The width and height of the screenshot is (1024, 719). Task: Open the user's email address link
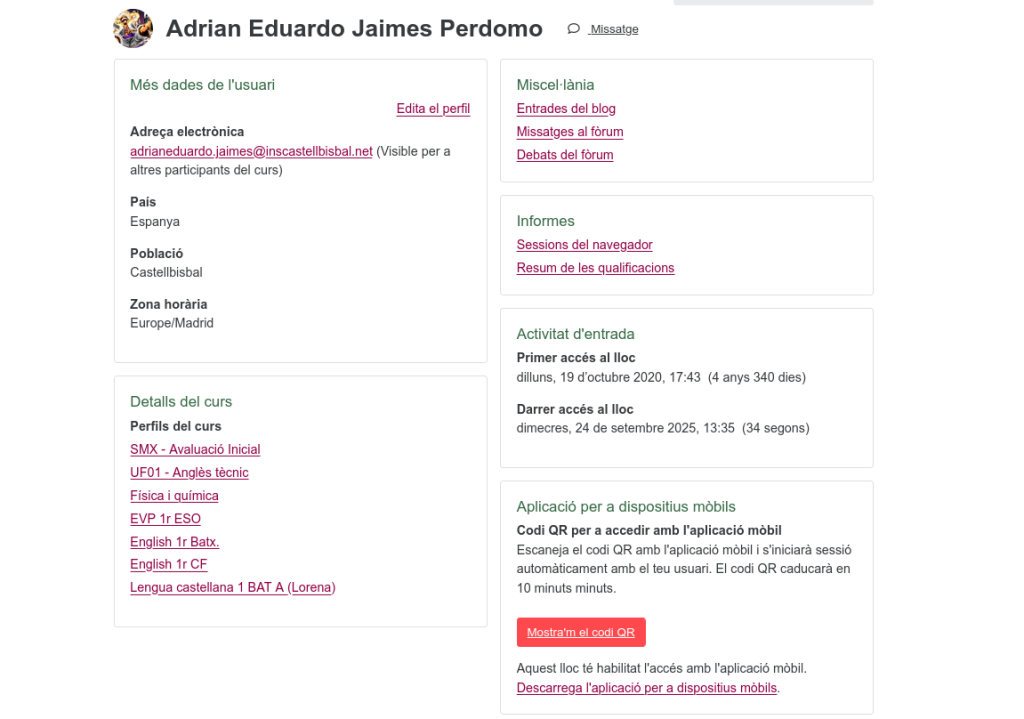(251, 152)
